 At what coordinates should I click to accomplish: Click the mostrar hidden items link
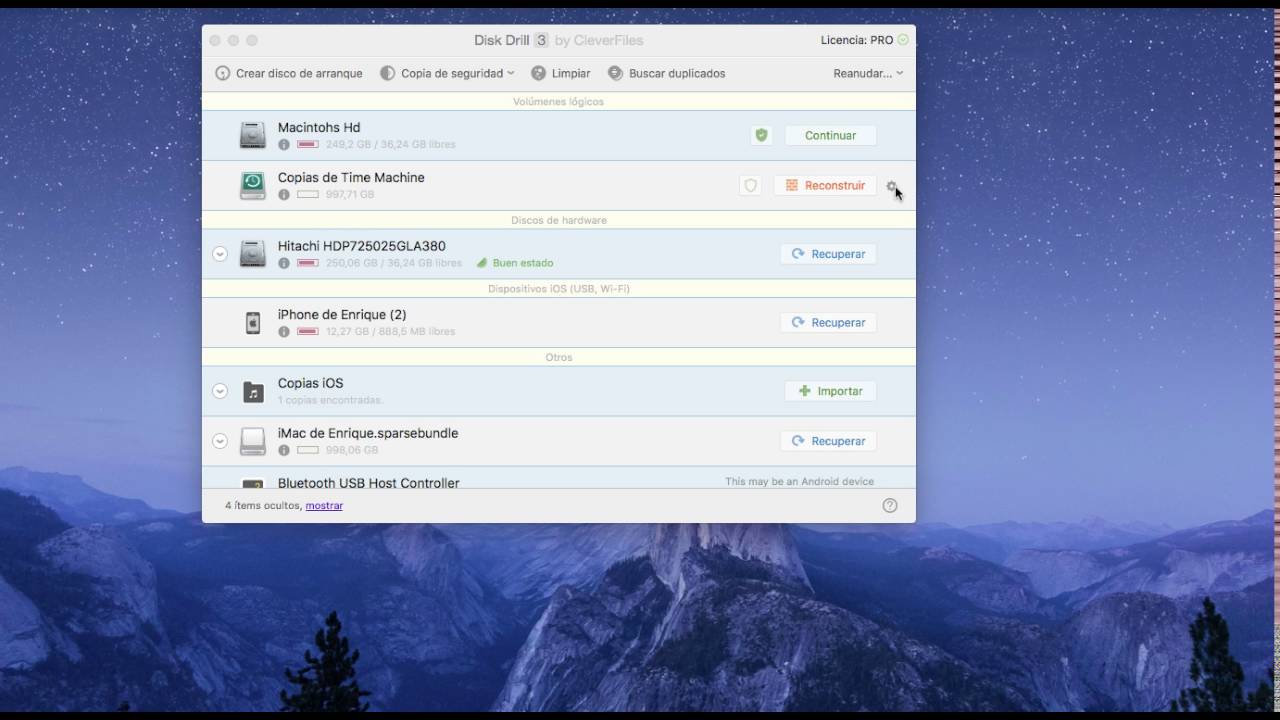coord(324,506)
